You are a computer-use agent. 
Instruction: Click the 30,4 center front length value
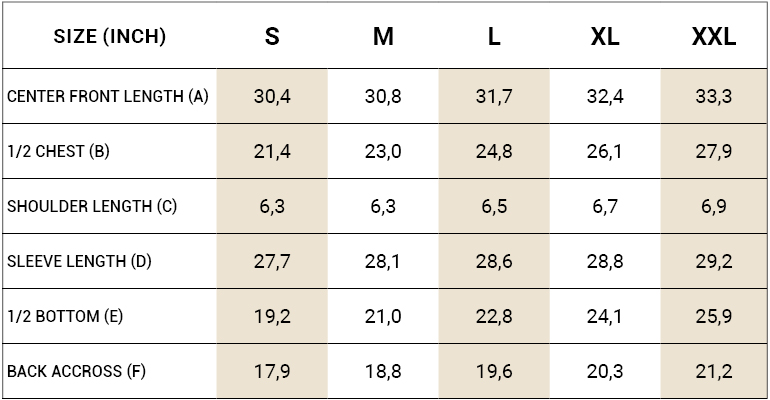[272, 97]
